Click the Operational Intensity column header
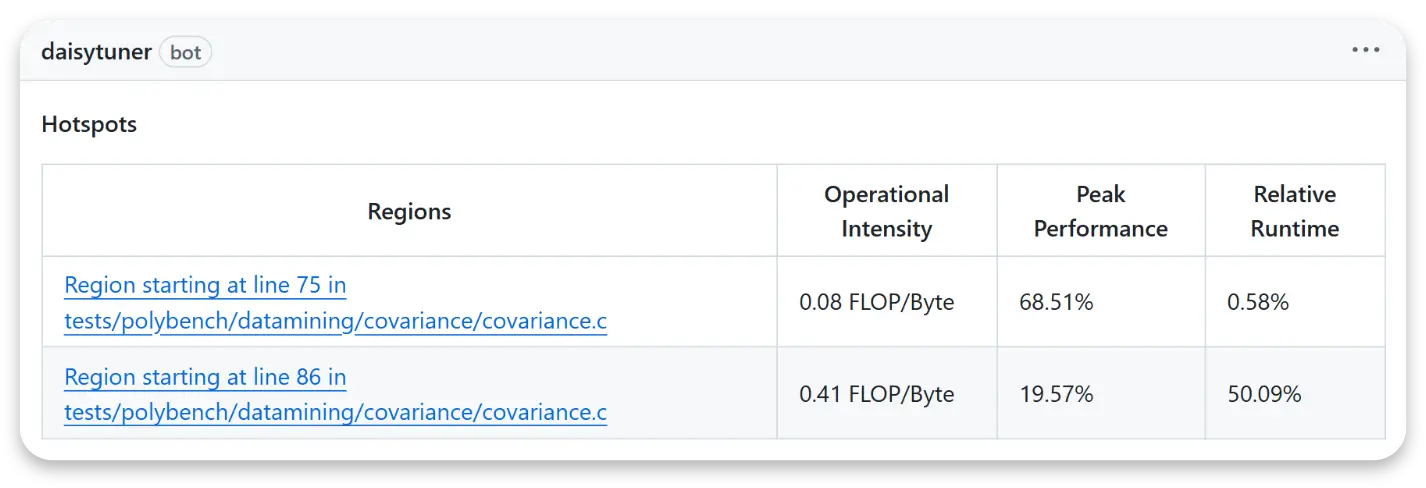The height and width of the screenshot is (488, 1426). 886,211
